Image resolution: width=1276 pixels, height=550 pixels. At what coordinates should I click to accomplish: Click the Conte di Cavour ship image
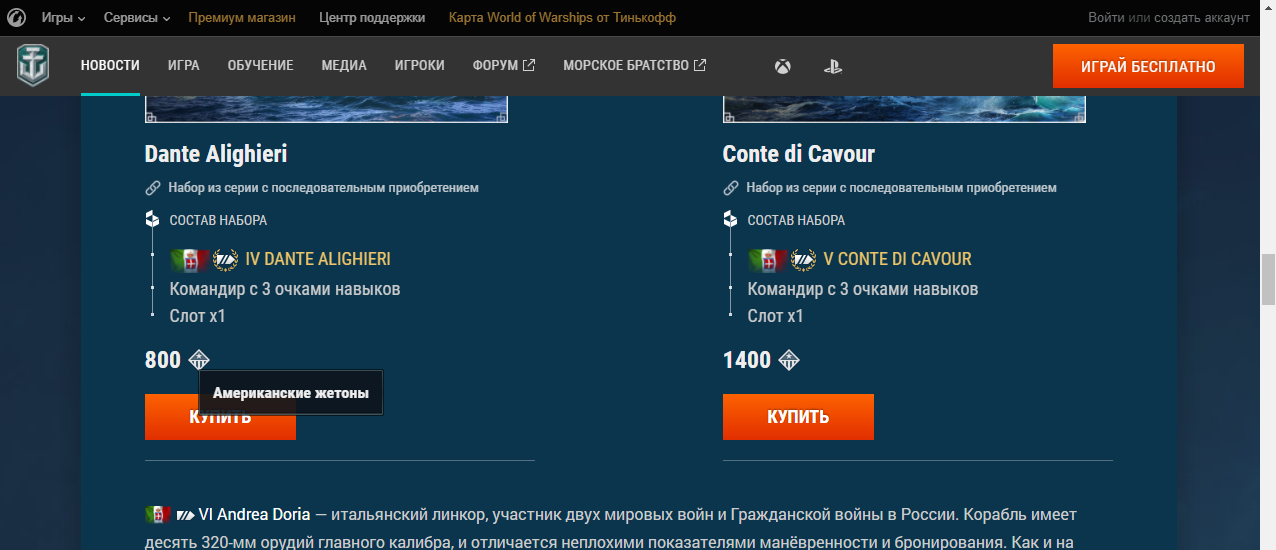904,109
